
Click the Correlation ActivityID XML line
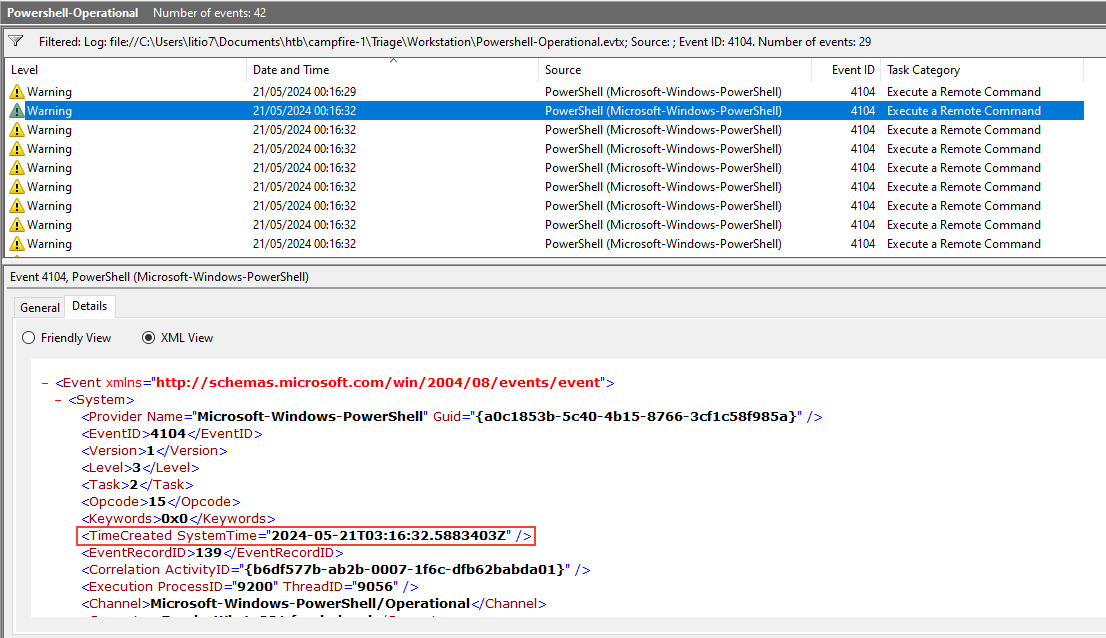point(335,570)
